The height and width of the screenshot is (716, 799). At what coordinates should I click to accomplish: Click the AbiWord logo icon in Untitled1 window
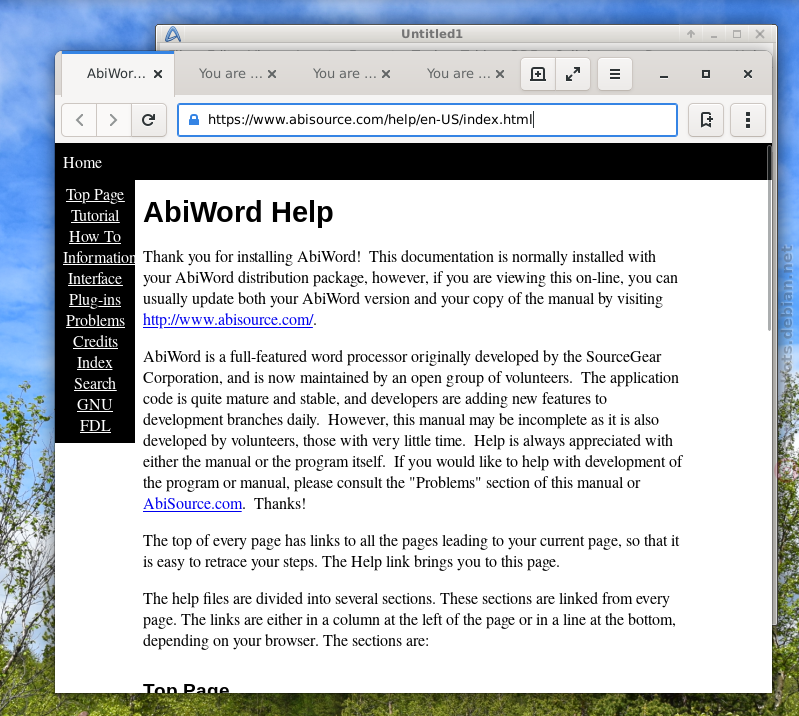173,34
